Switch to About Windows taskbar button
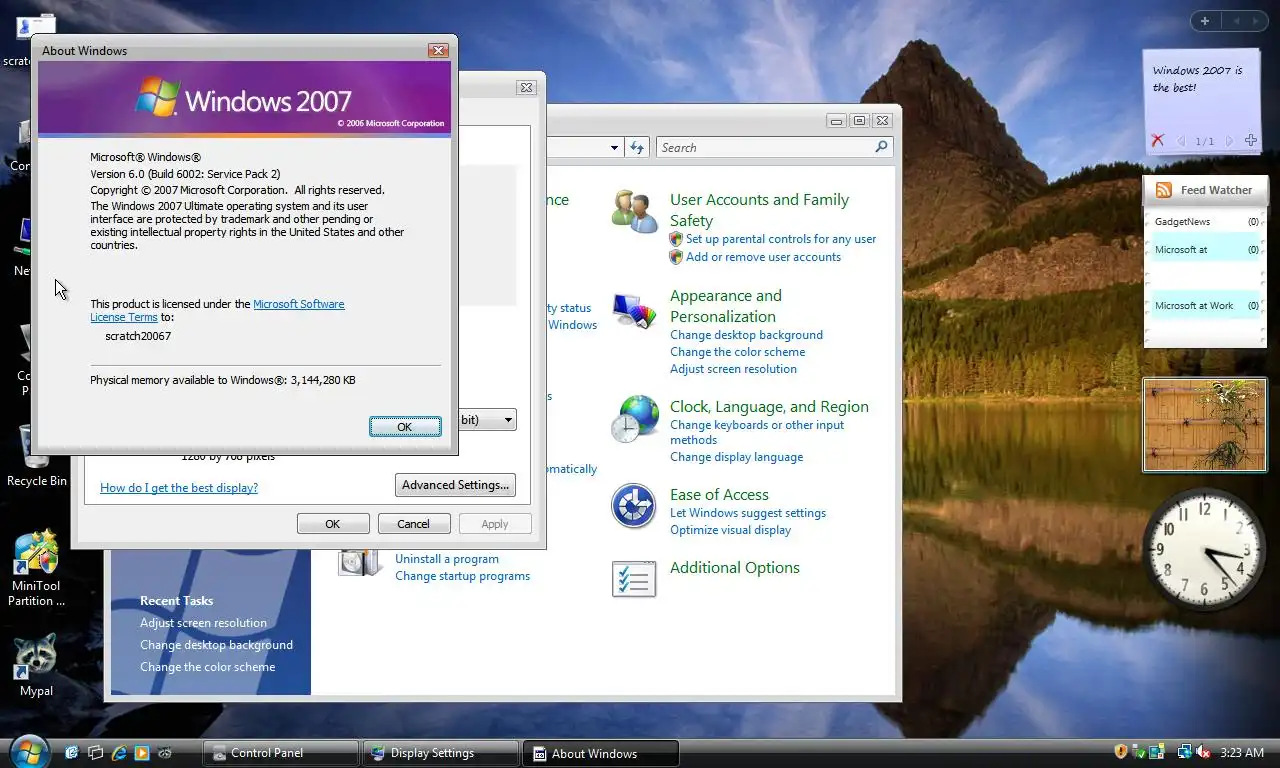The height and width of the screenshot is (768, 1280). click(x=602, y=753)
